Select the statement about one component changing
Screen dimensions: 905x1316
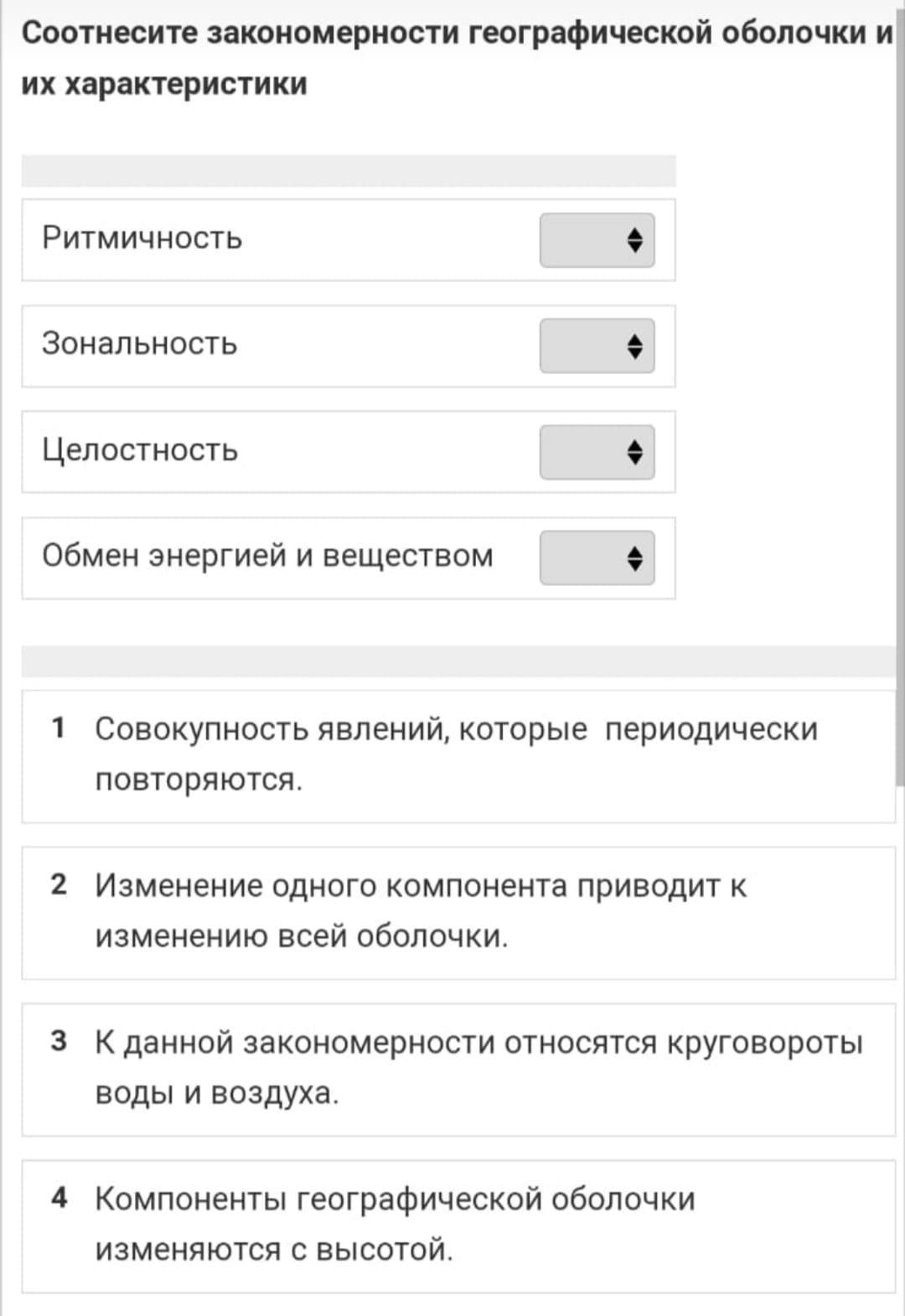(421, 911)
